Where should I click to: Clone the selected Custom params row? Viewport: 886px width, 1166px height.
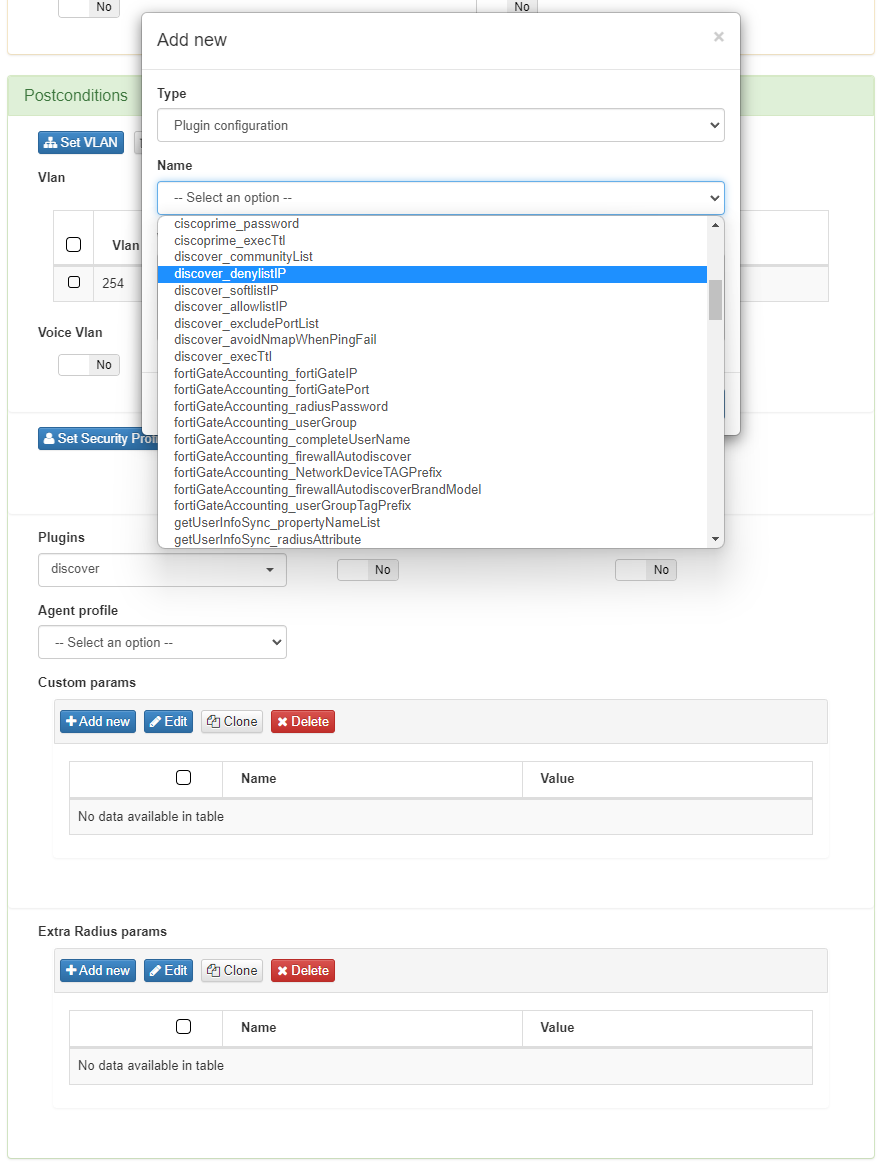232,722
